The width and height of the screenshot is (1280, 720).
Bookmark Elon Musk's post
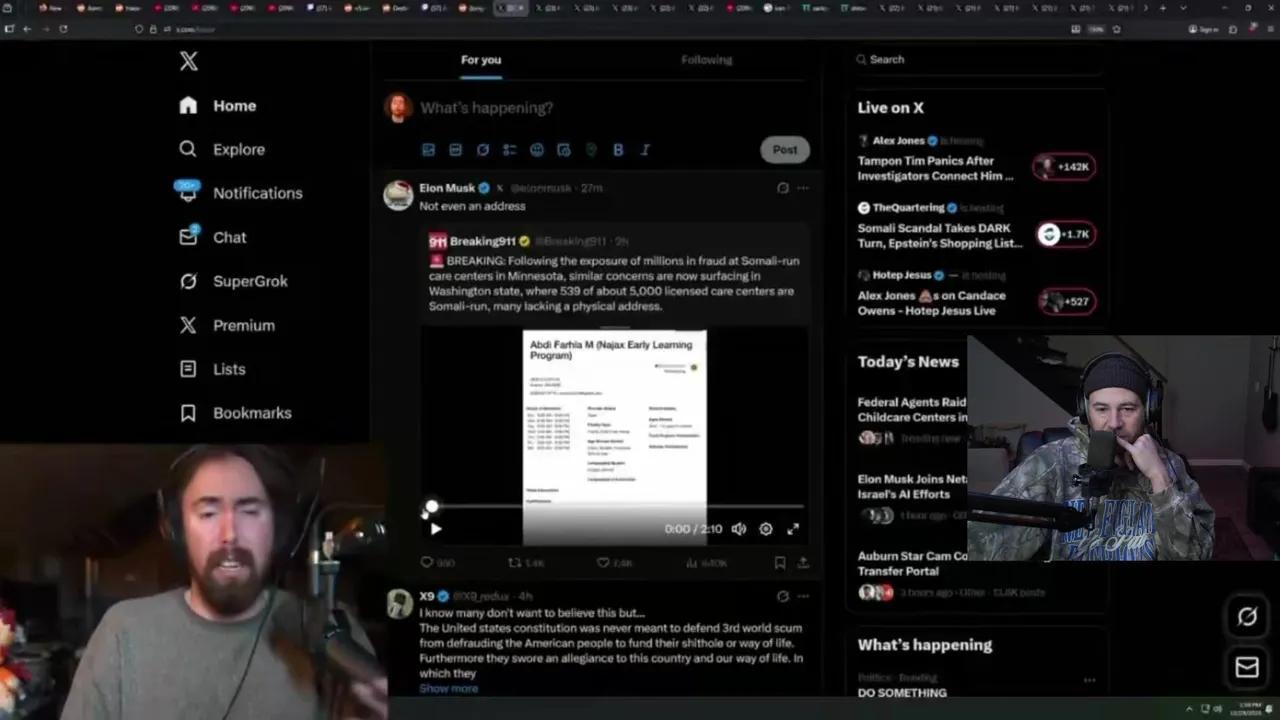(x=779, y=563)
